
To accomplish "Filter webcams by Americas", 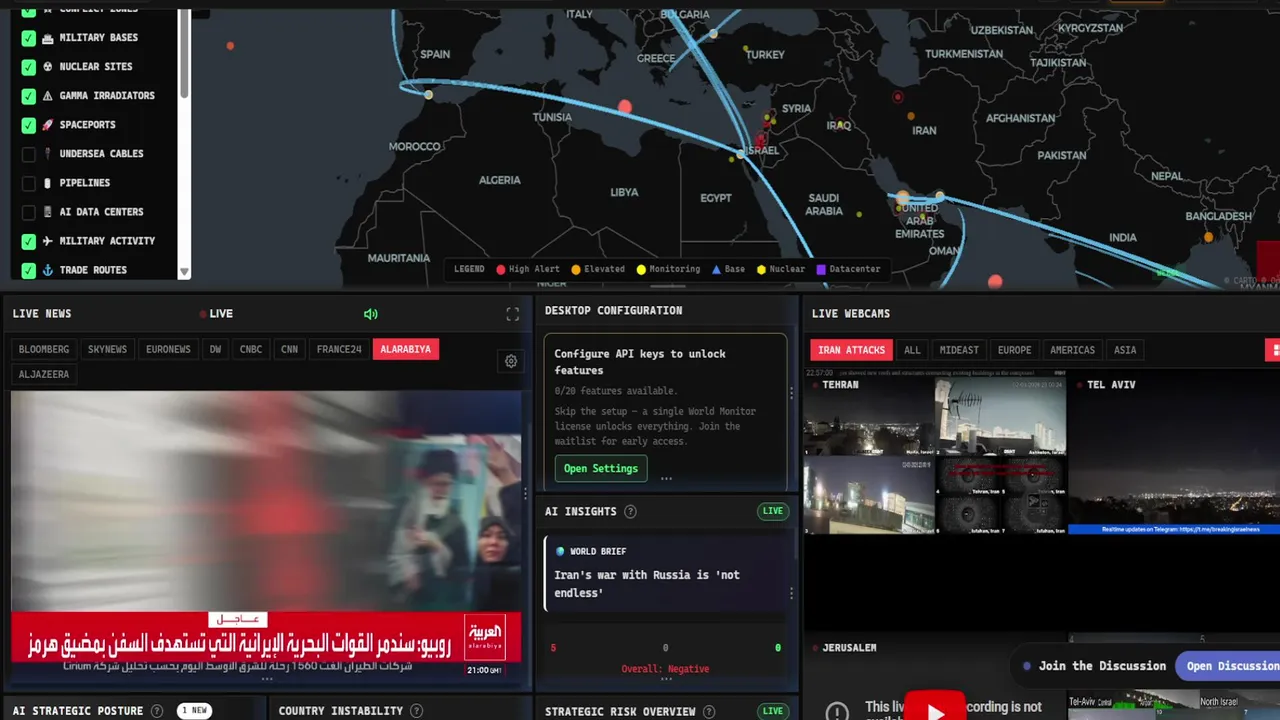I will click(x=1072, y=350).
